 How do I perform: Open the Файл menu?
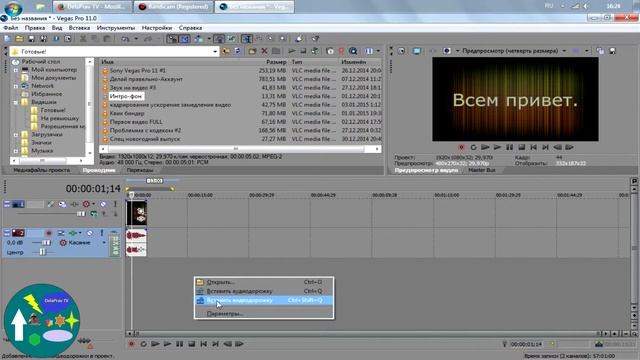coord(11,28)
